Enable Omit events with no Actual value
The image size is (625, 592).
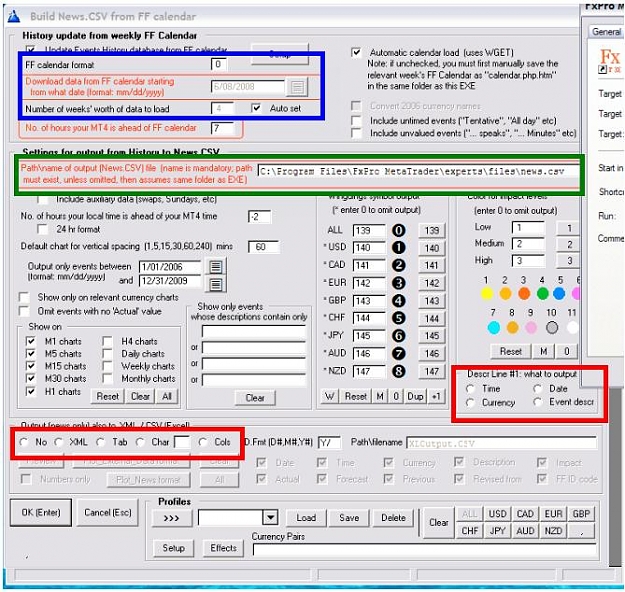(24, 311)
